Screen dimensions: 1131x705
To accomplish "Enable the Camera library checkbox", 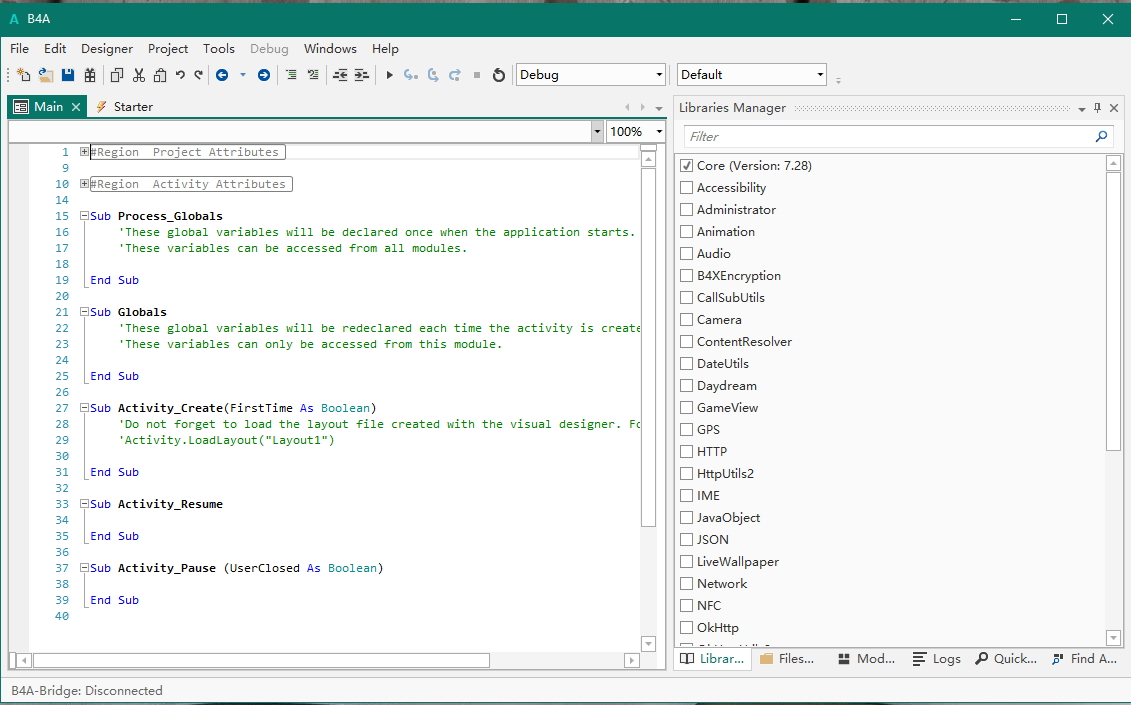I will 687,320.
